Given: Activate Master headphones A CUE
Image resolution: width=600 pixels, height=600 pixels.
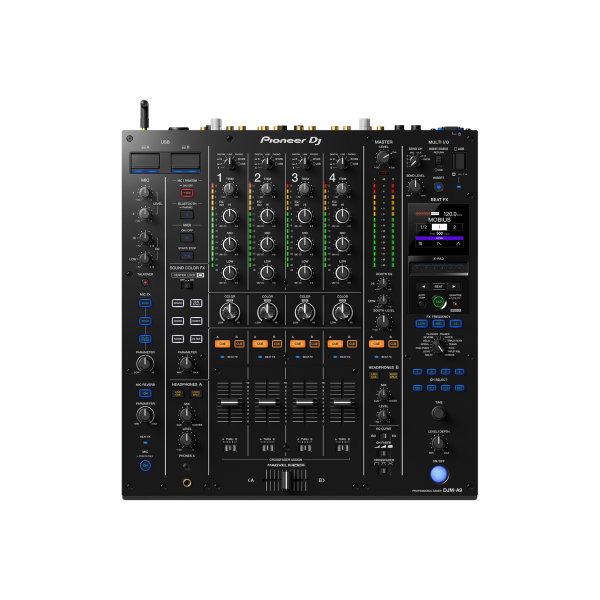Looking at the screenshot, I should (376, 344).
